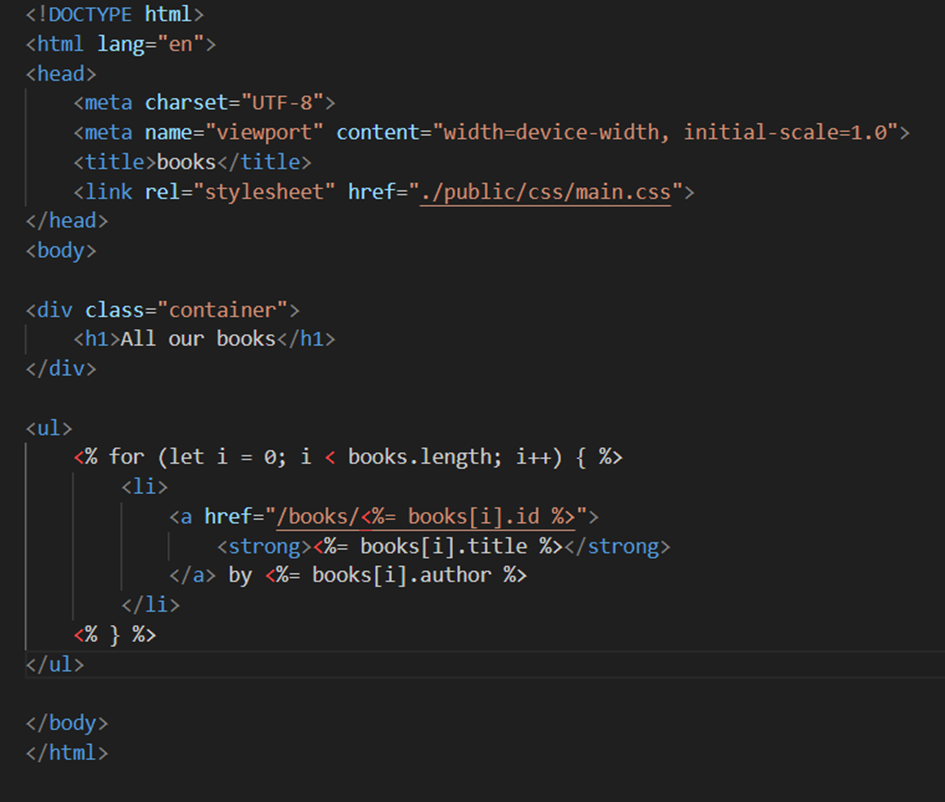Image resolution: width=945 pixels, height=802 pixels.
Task: Open the ./public/css/main.css link
Action: click(545, 192)
